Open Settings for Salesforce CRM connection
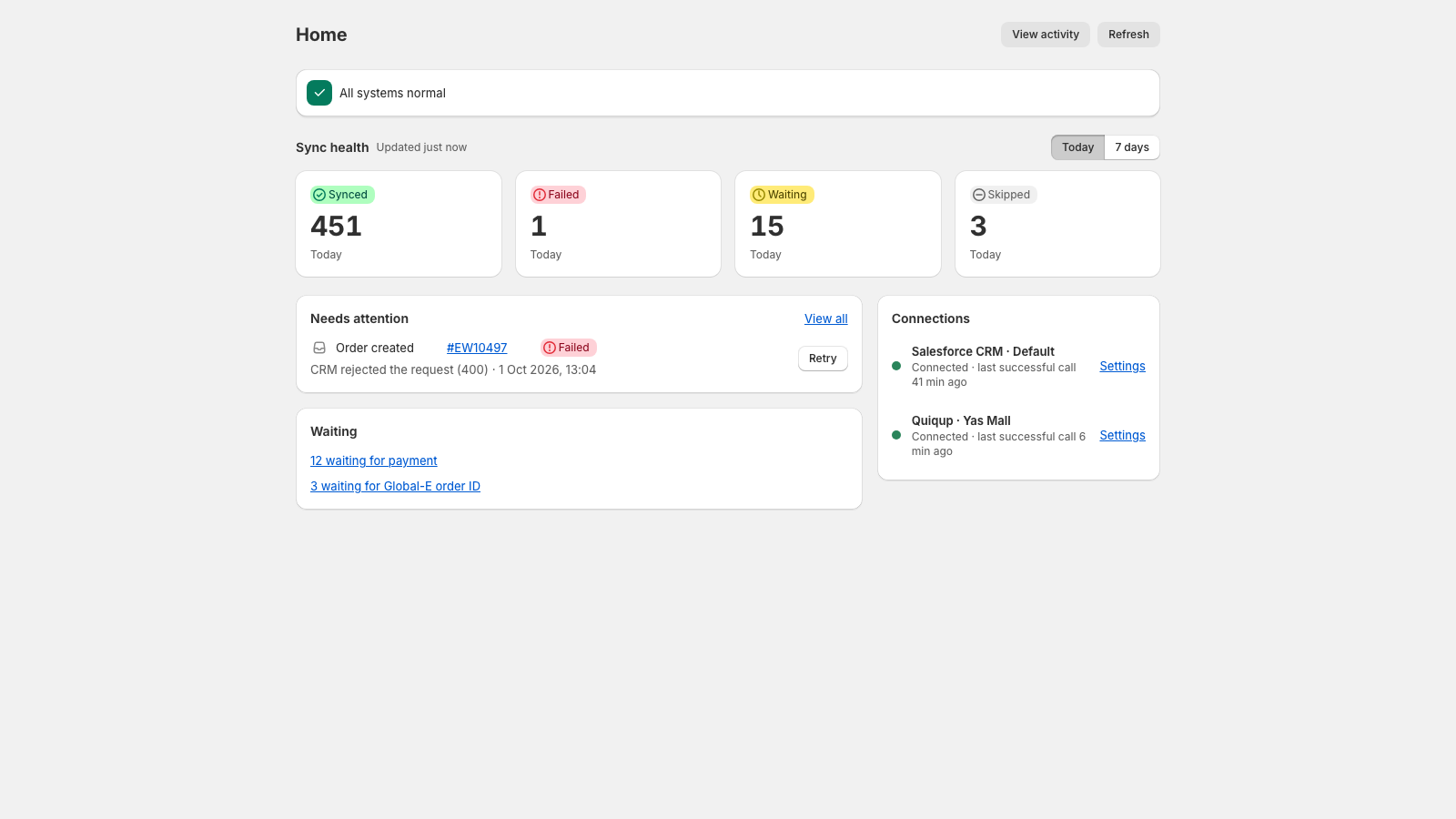This screenshot has width=1456, height=819. pyautogui.click(x=1122, y=366)
